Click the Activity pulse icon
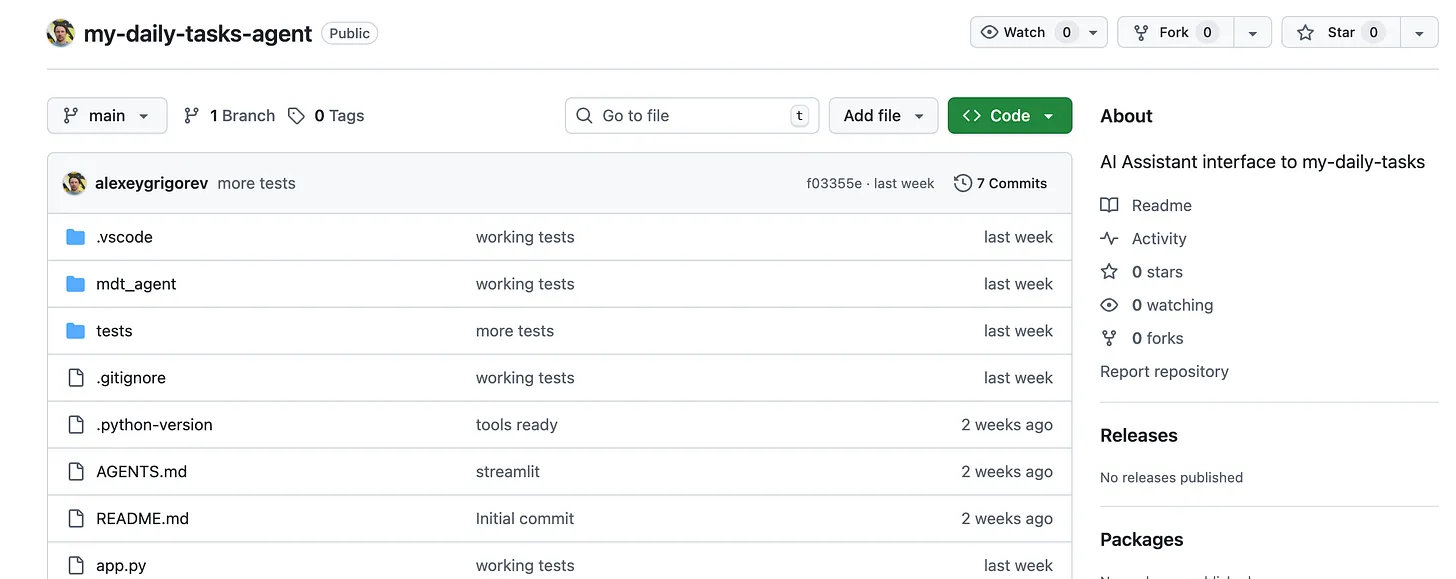The height and width of the screenshot is (579, 1456). pos(1109,238)
